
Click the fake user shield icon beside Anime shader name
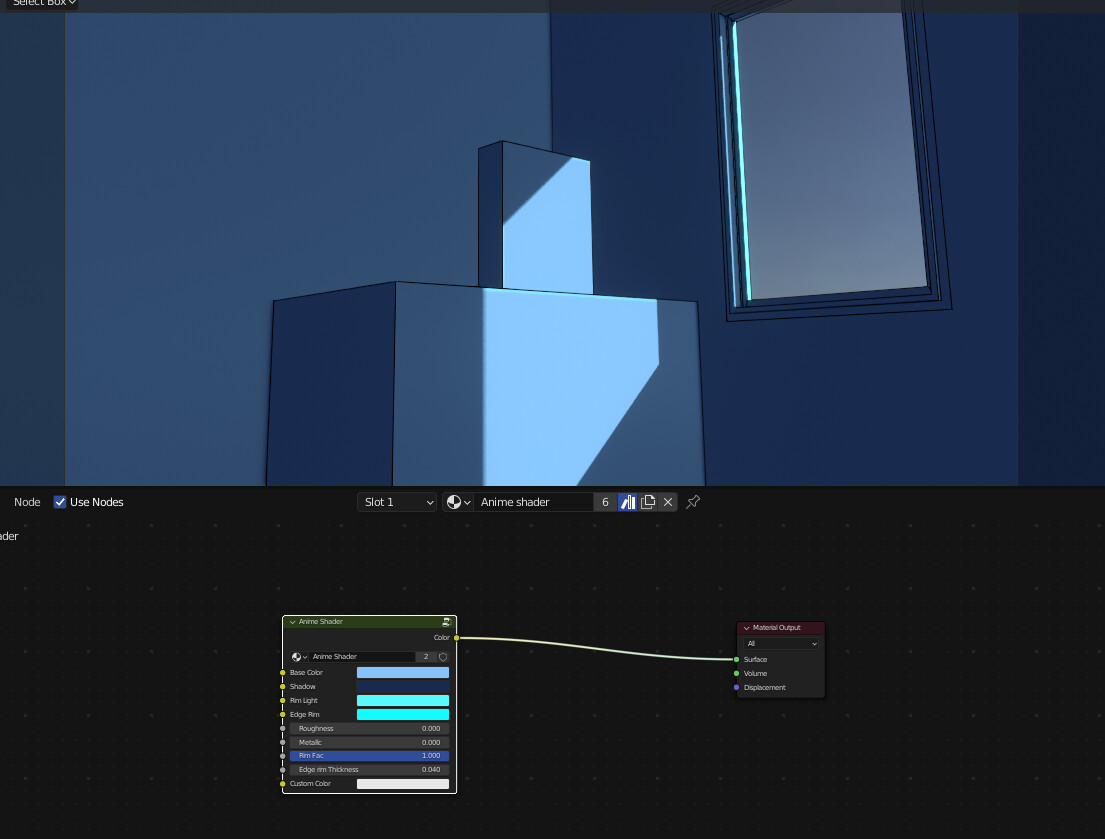(x=627, y=501)
